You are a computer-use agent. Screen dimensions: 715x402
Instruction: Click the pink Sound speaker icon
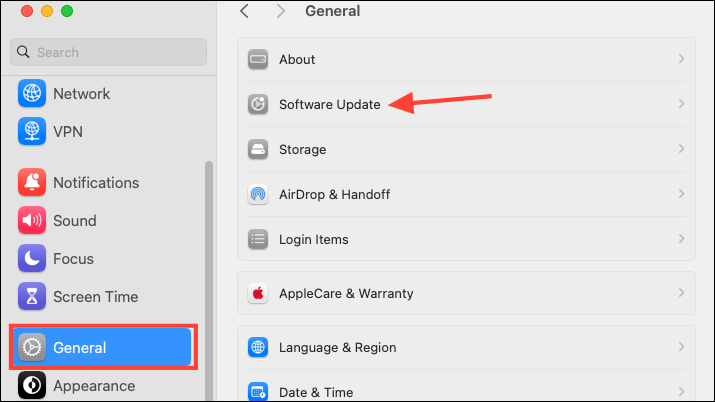point(32,220)
